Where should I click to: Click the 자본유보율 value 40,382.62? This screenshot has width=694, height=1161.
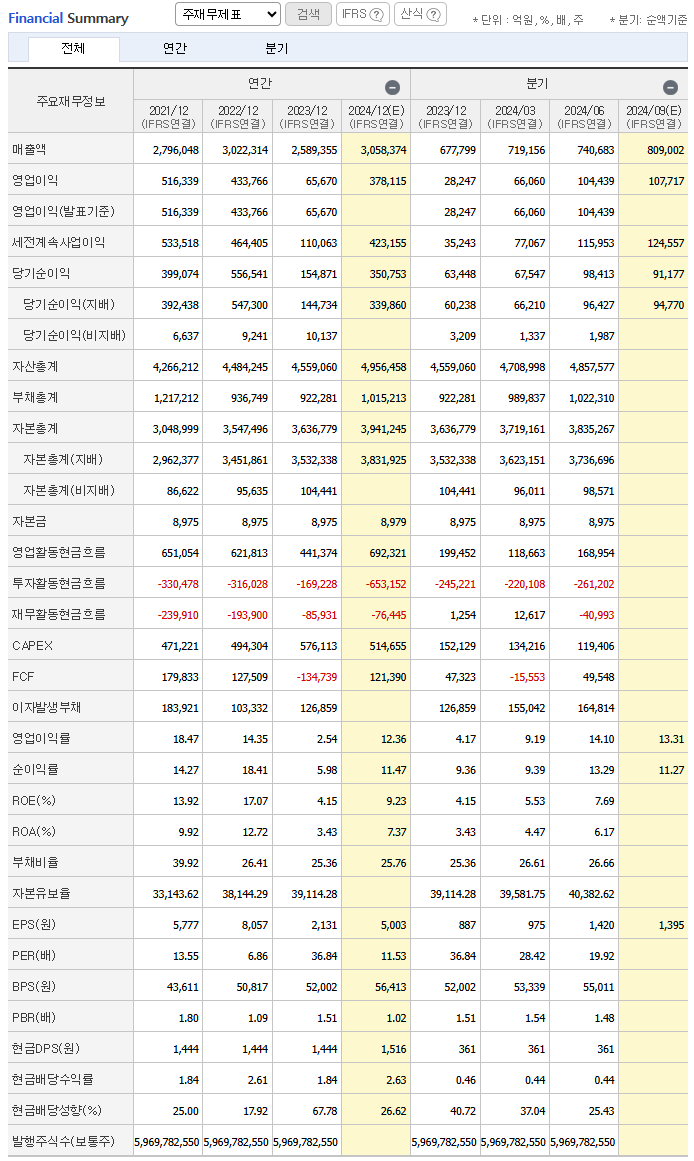click(592, 894)
